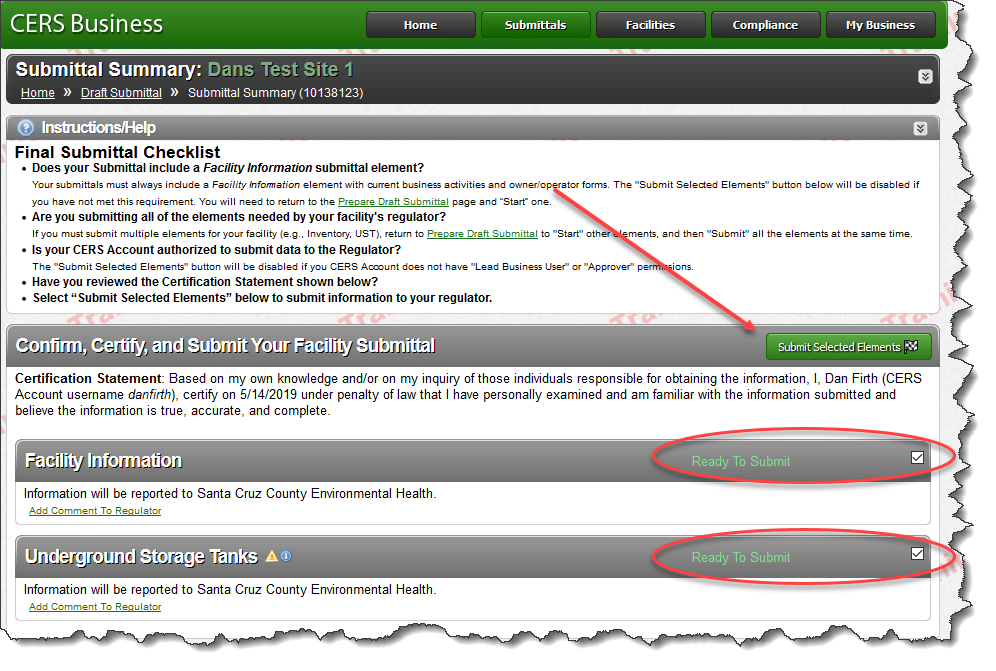996x671 pixels.
Task: Uncheck the Facility Information checkbox
Action: (x=917, y=458)
